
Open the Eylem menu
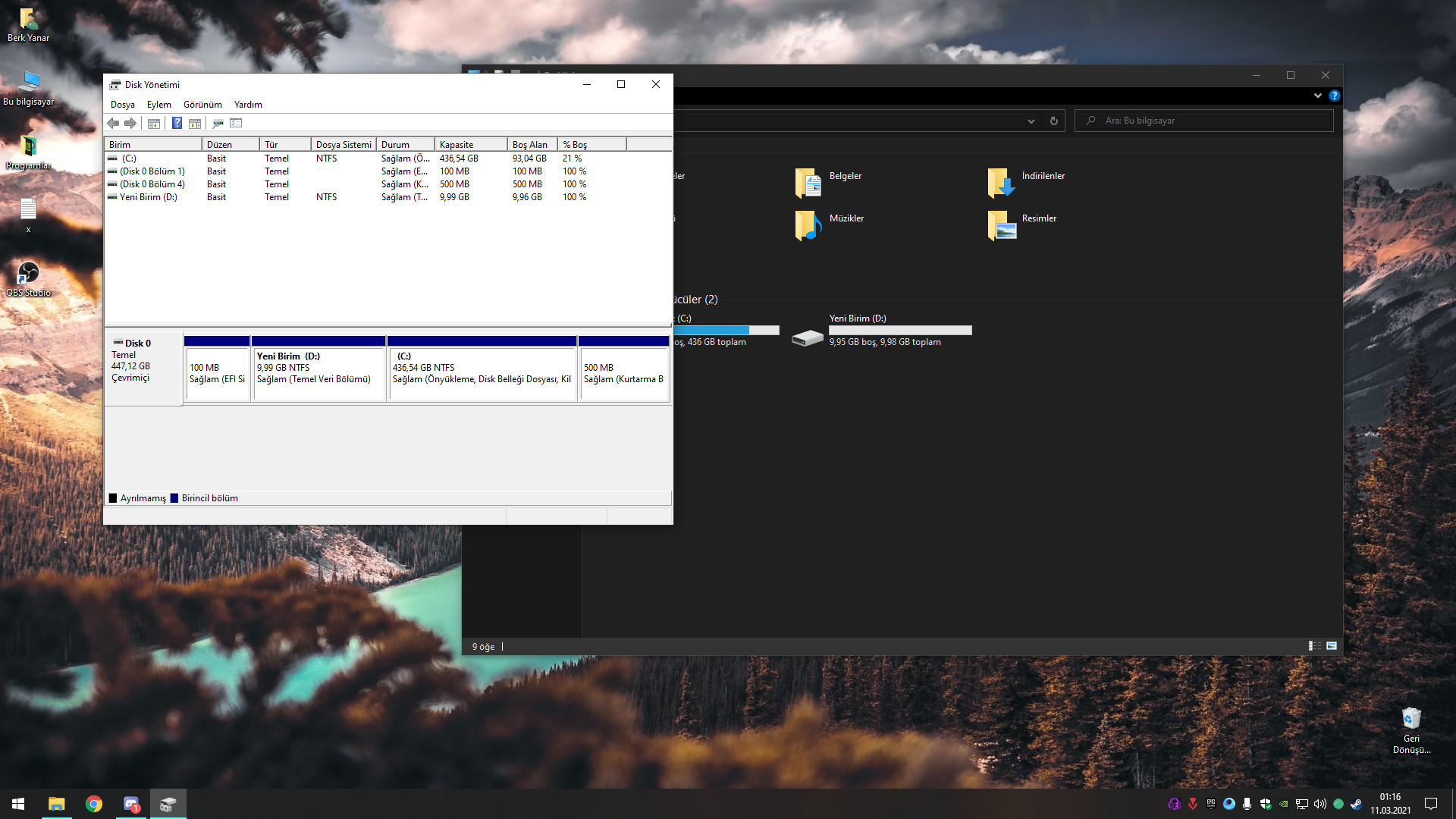158,105
